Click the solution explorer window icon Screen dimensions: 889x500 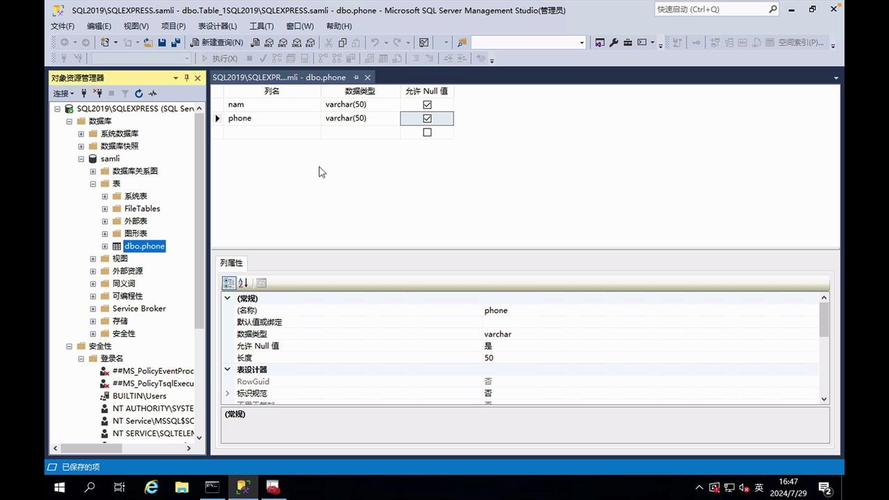(599, 43)
